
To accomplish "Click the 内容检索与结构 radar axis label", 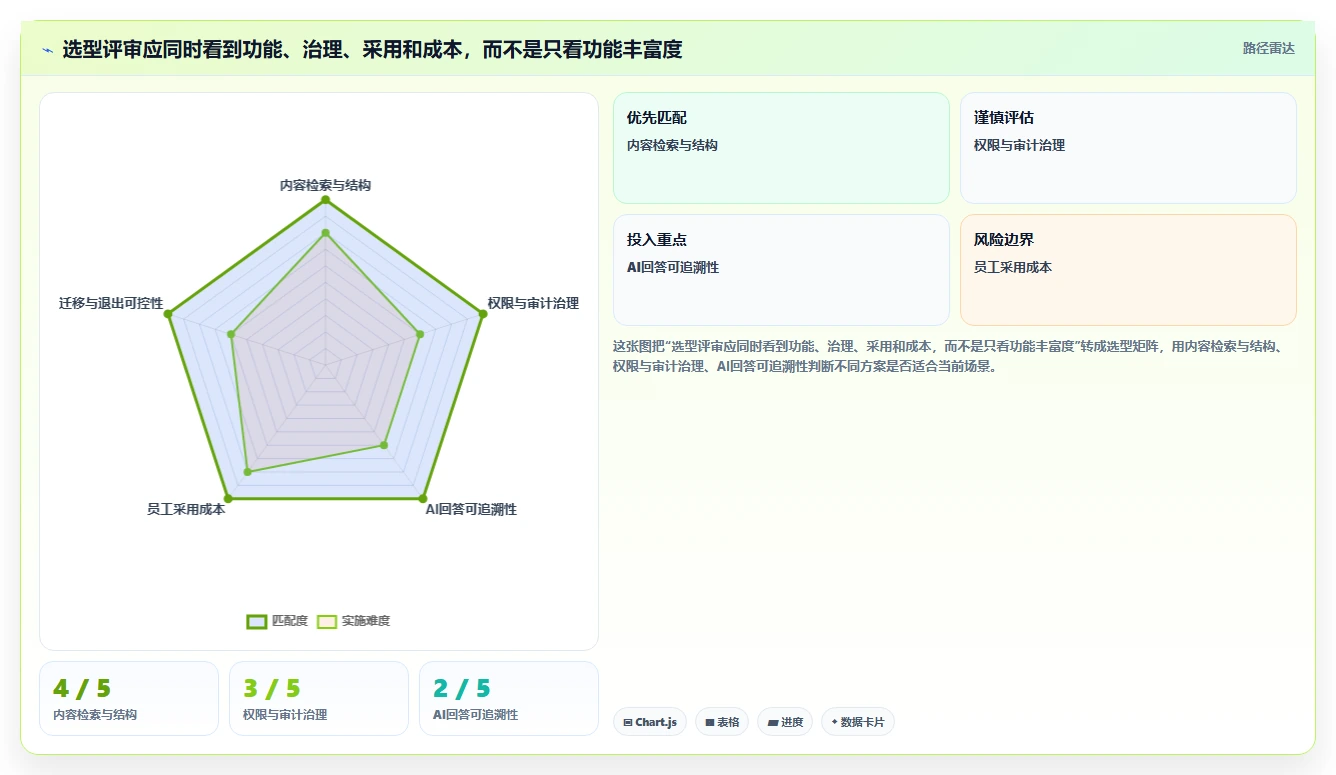I will 325,185.
